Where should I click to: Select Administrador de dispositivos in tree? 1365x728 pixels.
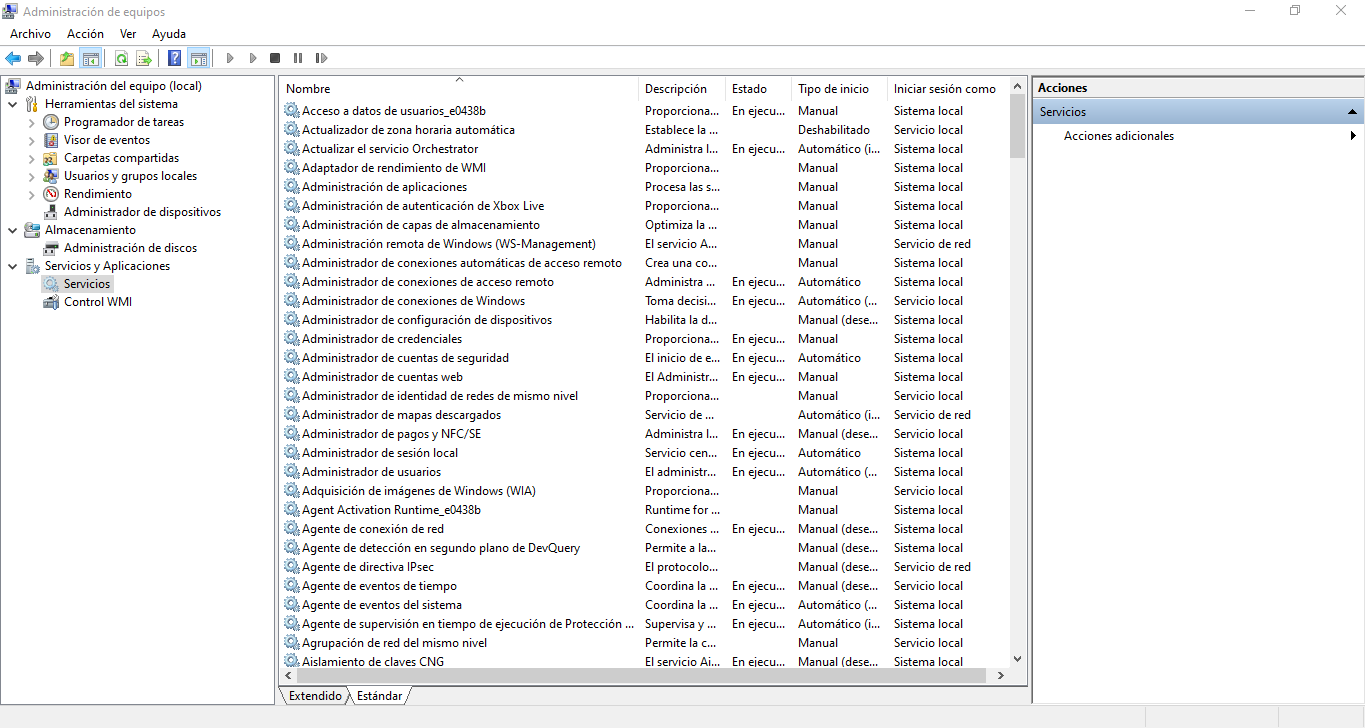tap(142, 212)
